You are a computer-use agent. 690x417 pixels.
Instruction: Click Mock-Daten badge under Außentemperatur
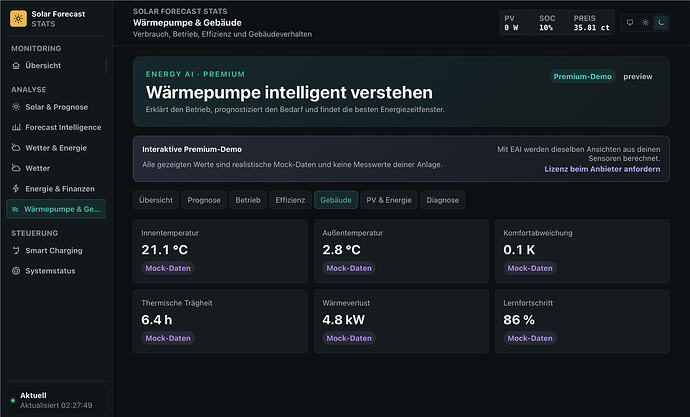click(349, 268)
